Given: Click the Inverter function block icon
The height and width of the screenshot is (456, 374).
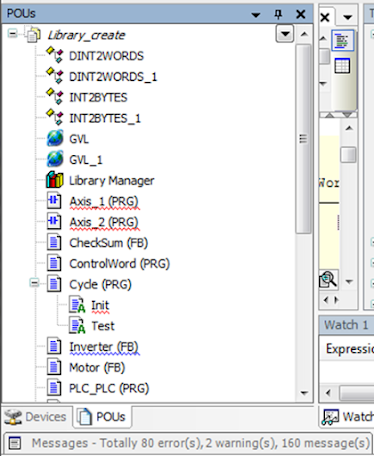Looking at the screenshot, I should pos(54,346).
